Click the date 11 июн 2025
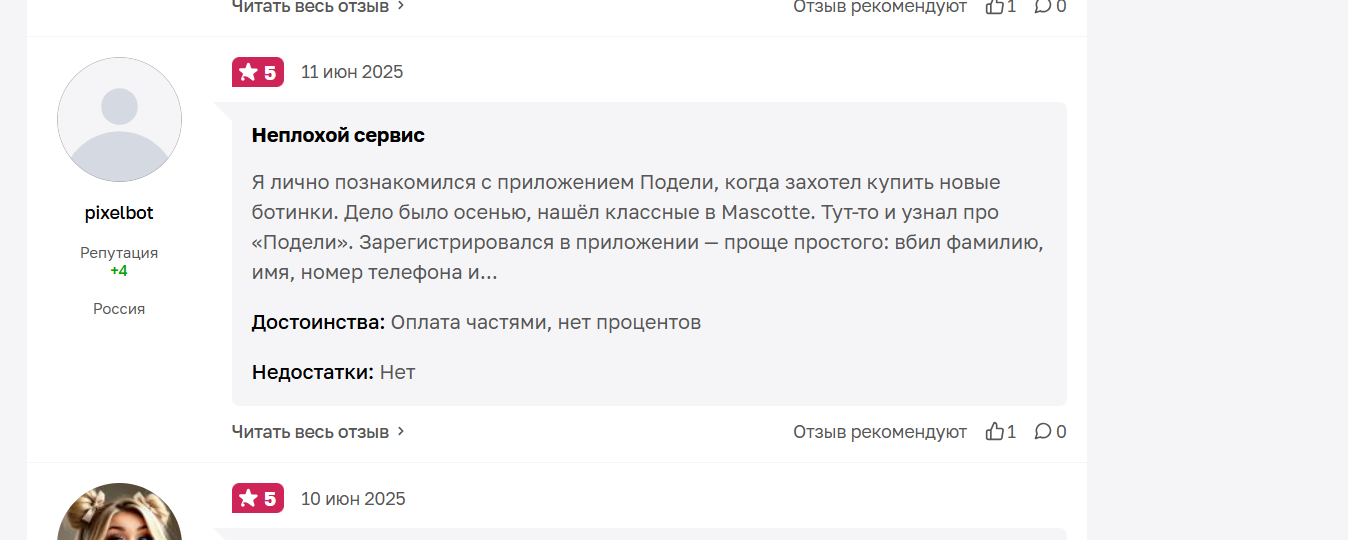The height and width of the screenshot is (540, 1348). click(352, 72)
